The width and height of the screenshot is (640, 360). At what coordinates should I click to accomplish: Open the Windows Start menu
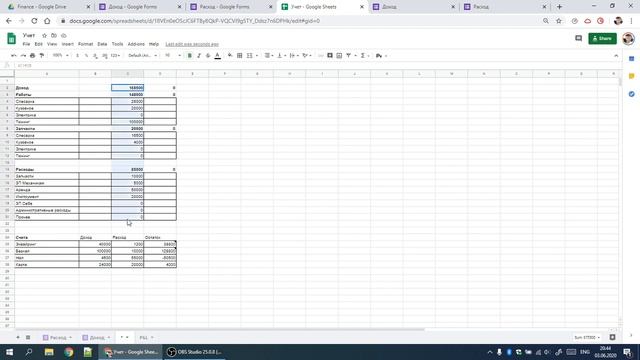(9, 352)
